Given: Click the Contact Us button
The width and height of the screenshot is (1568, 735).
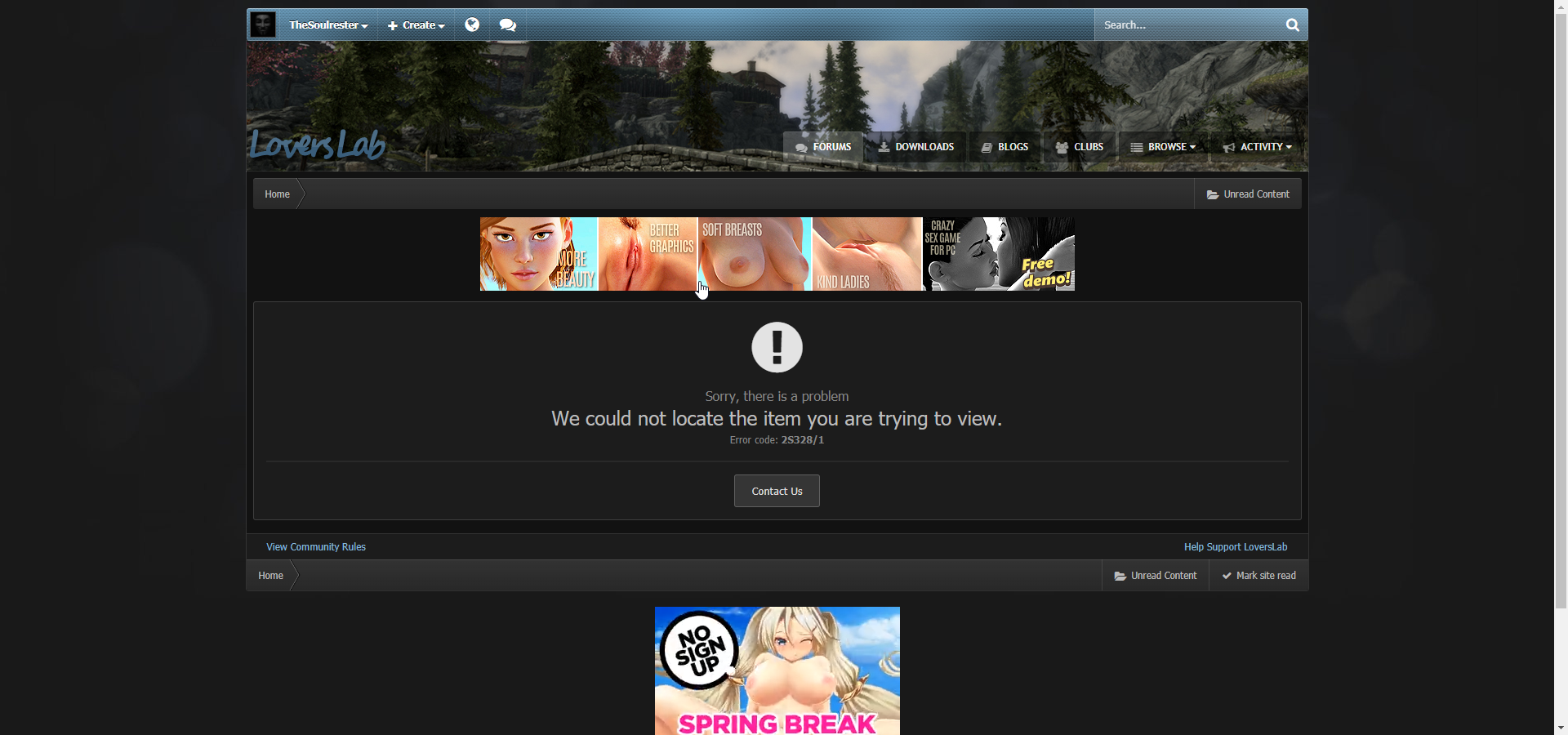Looking at the screenshot, I should point(777,491).
